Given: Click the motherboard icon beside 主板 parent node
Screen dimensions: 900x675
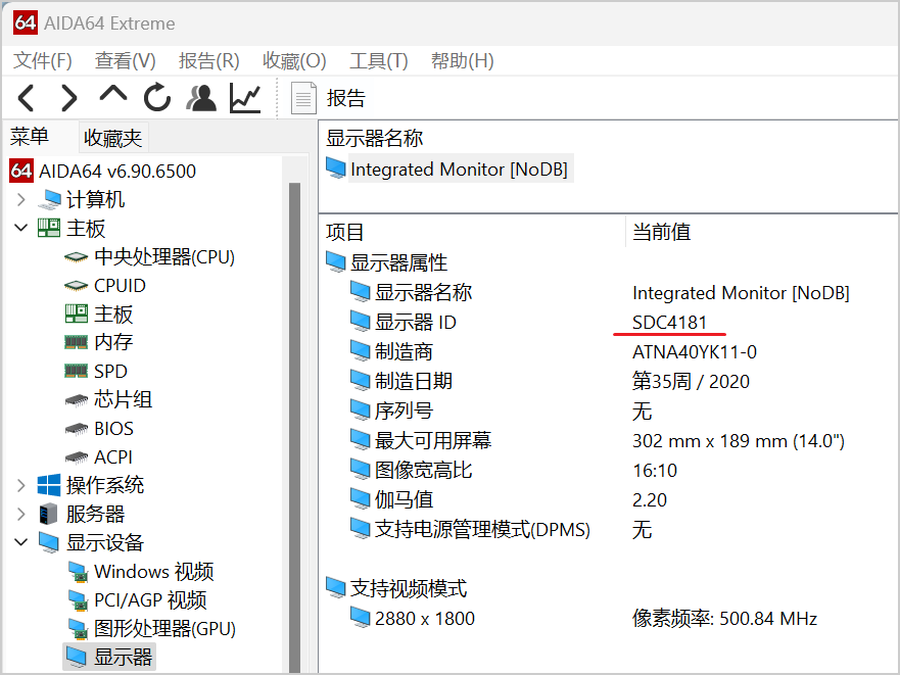Looking at the screenshot, I should (49, 228).
